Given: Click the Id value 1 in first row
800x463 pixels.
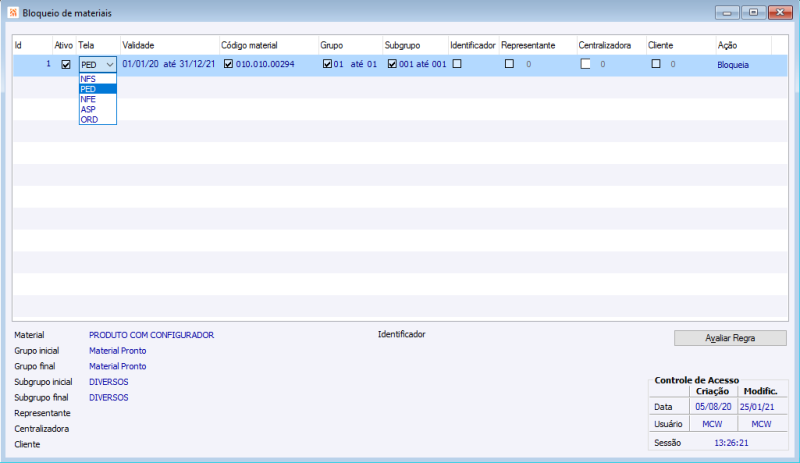Looking at the screenshot, I should 48,64.
